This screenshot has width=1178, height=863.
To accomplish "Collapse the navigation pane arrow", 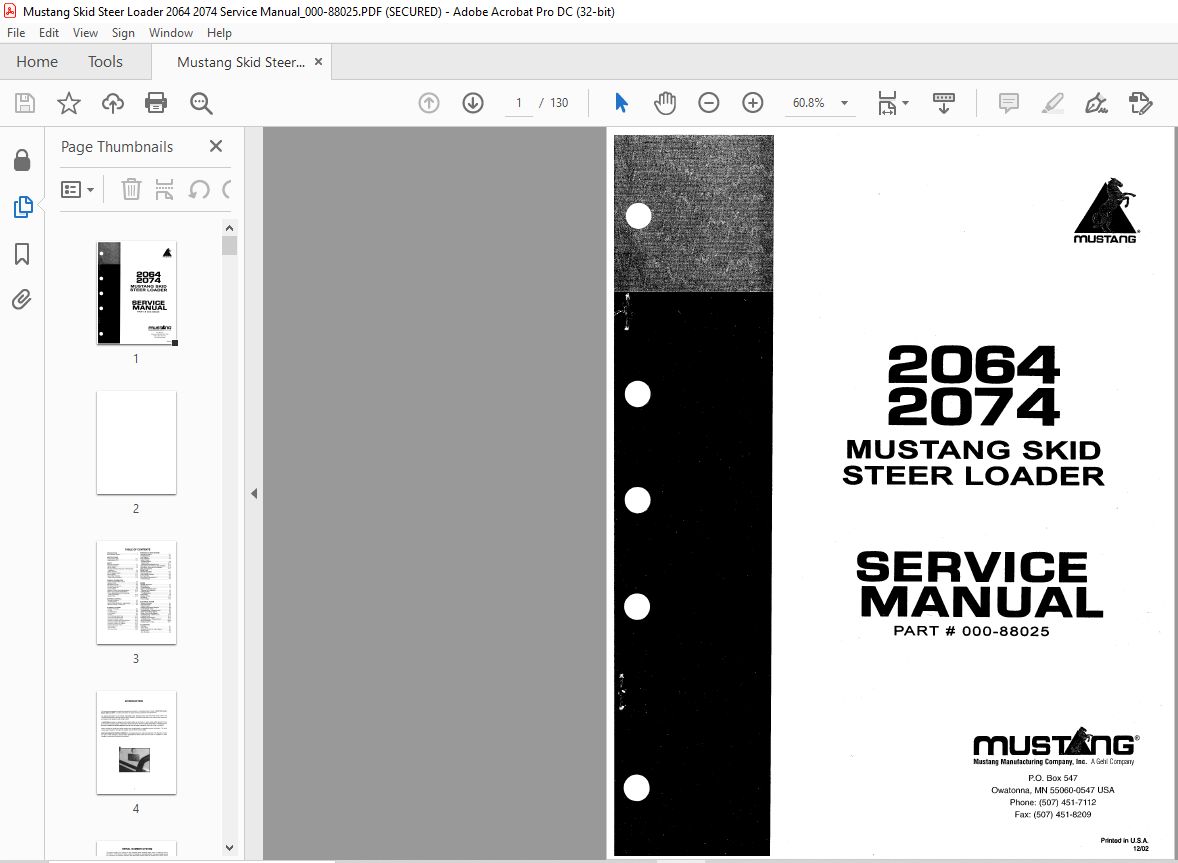I will (x=254, y=493).
